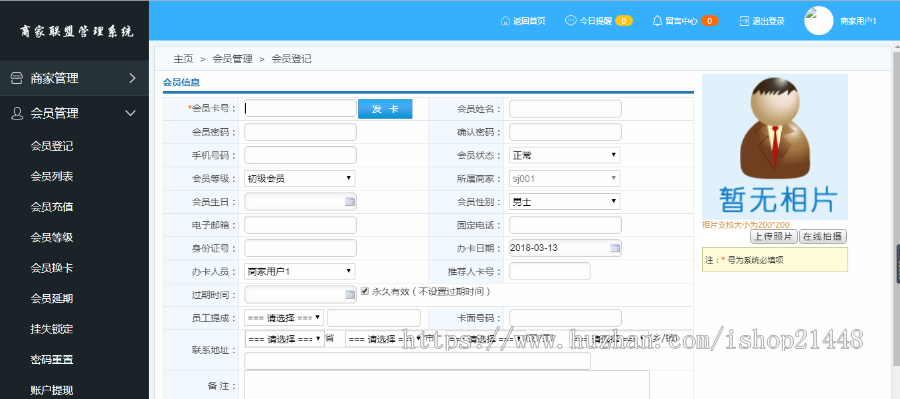
Task: Click the text field beside 员工提成 dropdown
Action: click(374, 317)
